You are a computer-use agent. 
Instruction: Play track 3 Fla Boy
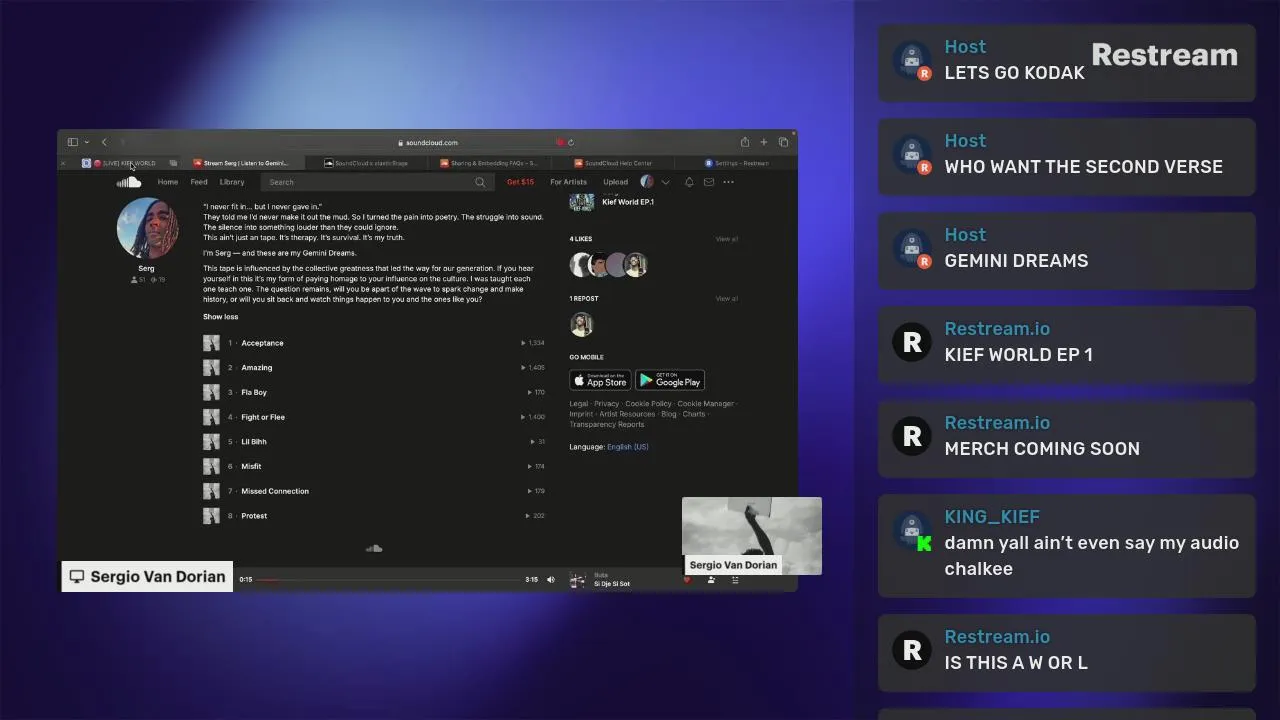tap(374, 392)
